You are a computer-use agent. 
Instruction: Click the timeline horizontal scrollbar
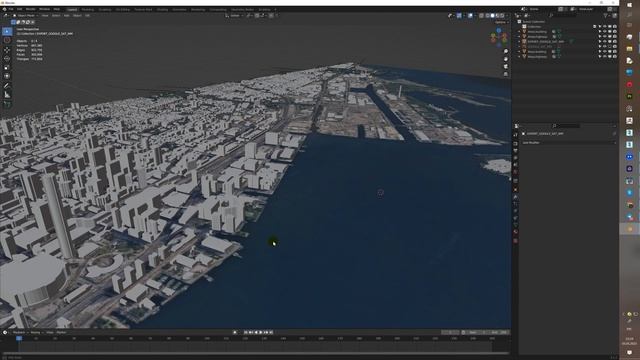pyautogui.click(x=255, y=353)
